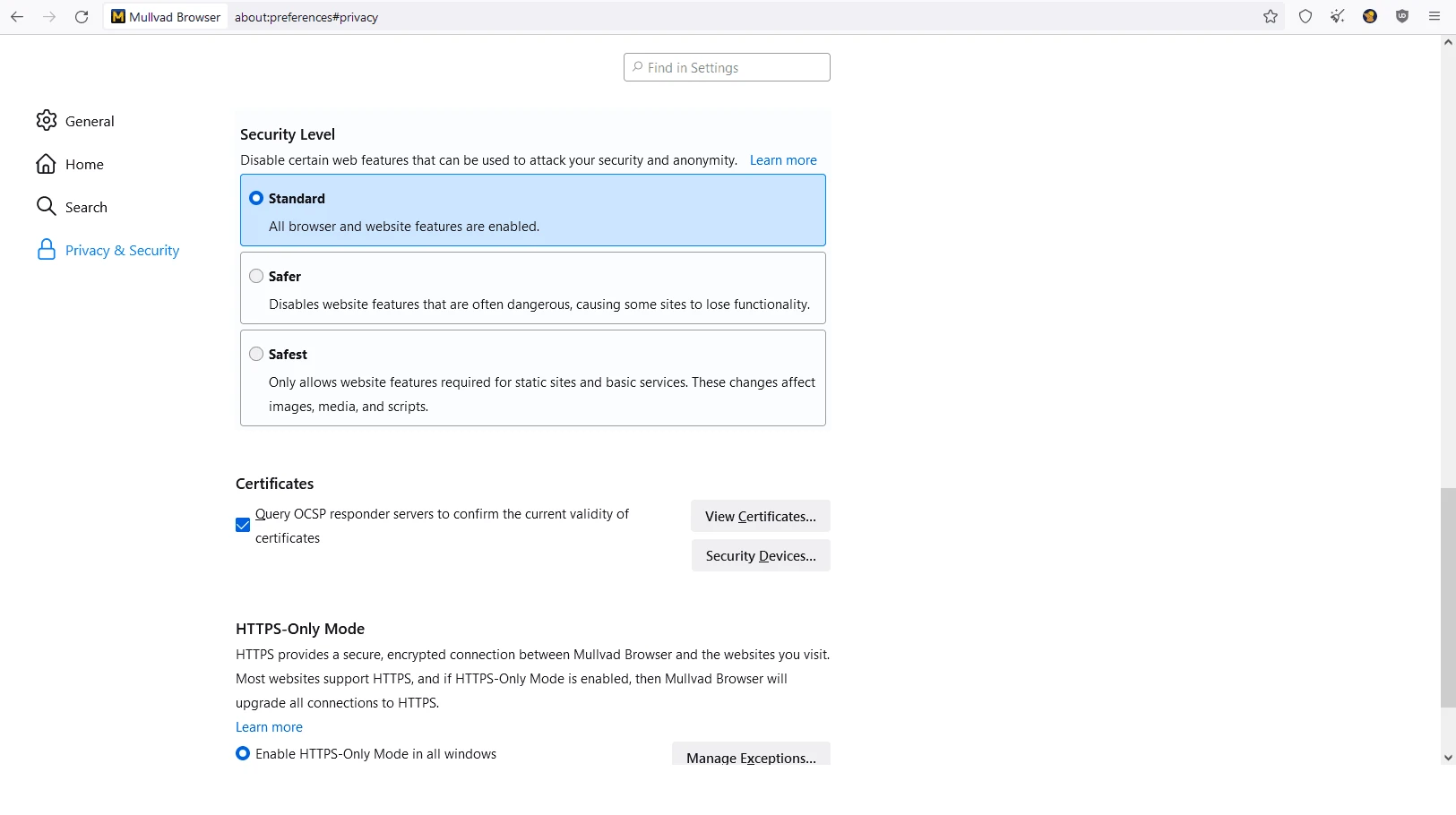1456x815 pixels.
Task: Click Manage Exceptions button
Action: [751, 754]
